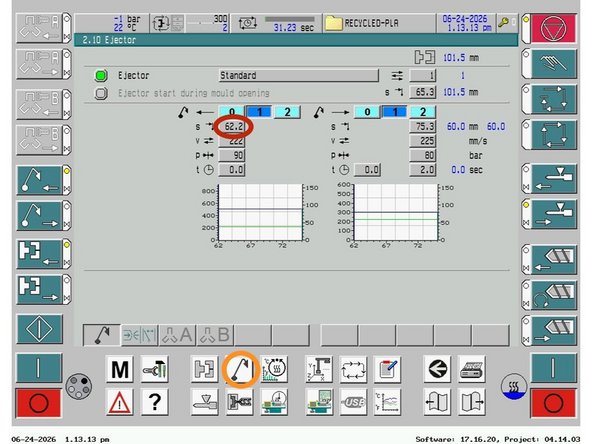The height and width of the screenshot is (444, 592).
Task: Select the highlighted ejector icon in bottom menu
Action: [x=239, y=369]
